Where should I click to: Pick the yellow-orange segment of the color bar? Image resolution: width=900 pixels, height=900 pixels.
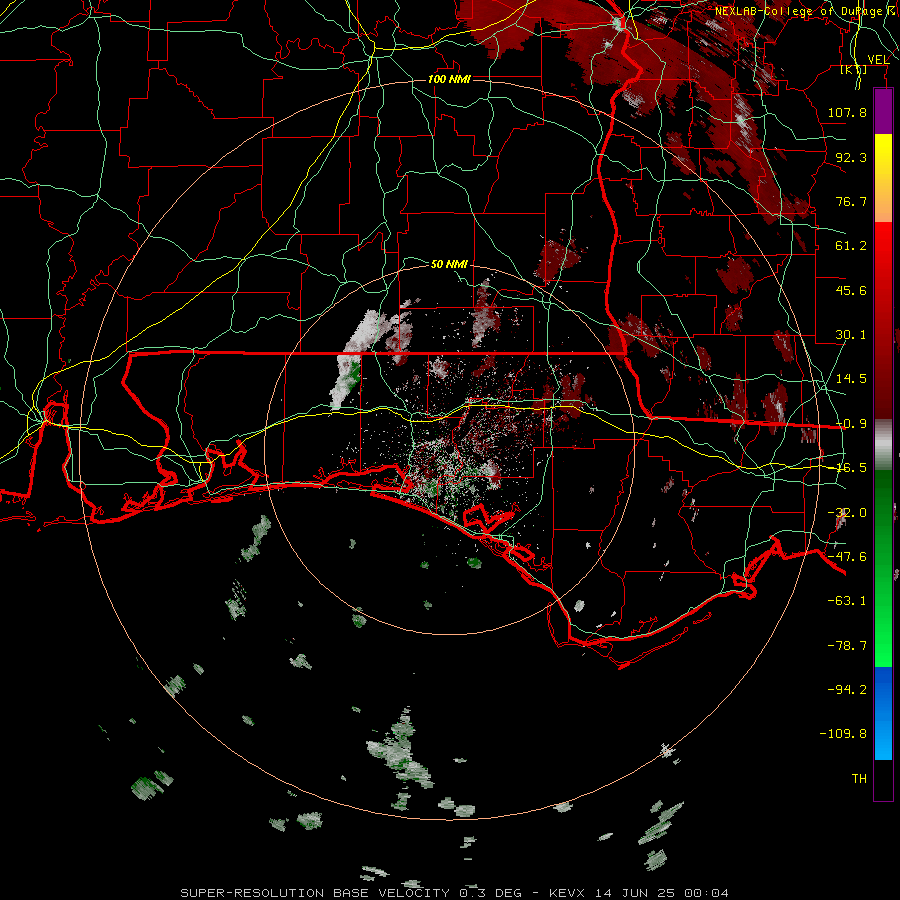883,178
